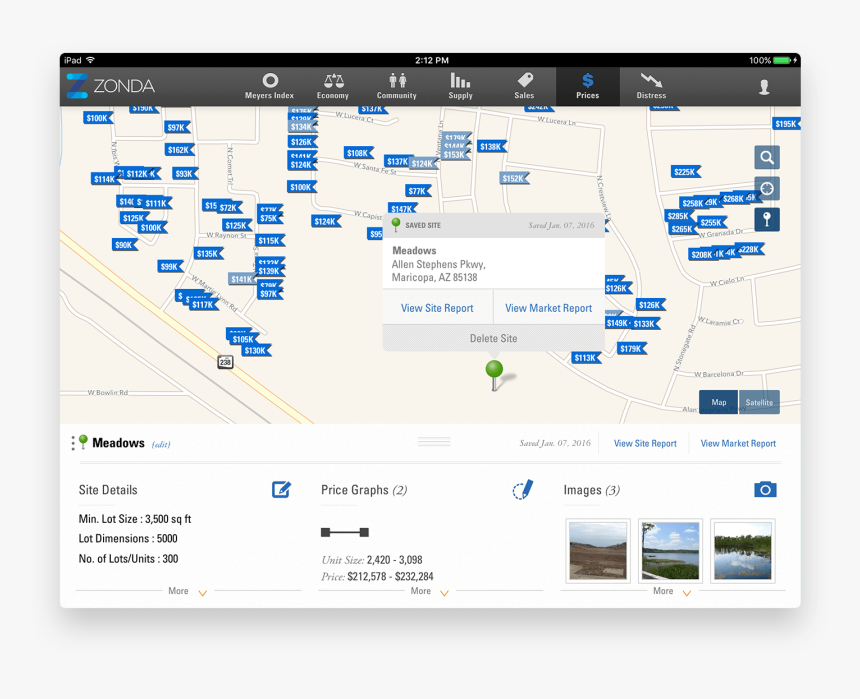Open the Meyers Index tab
The width and height of the screenshot is (860, 699).
[269, 87]
